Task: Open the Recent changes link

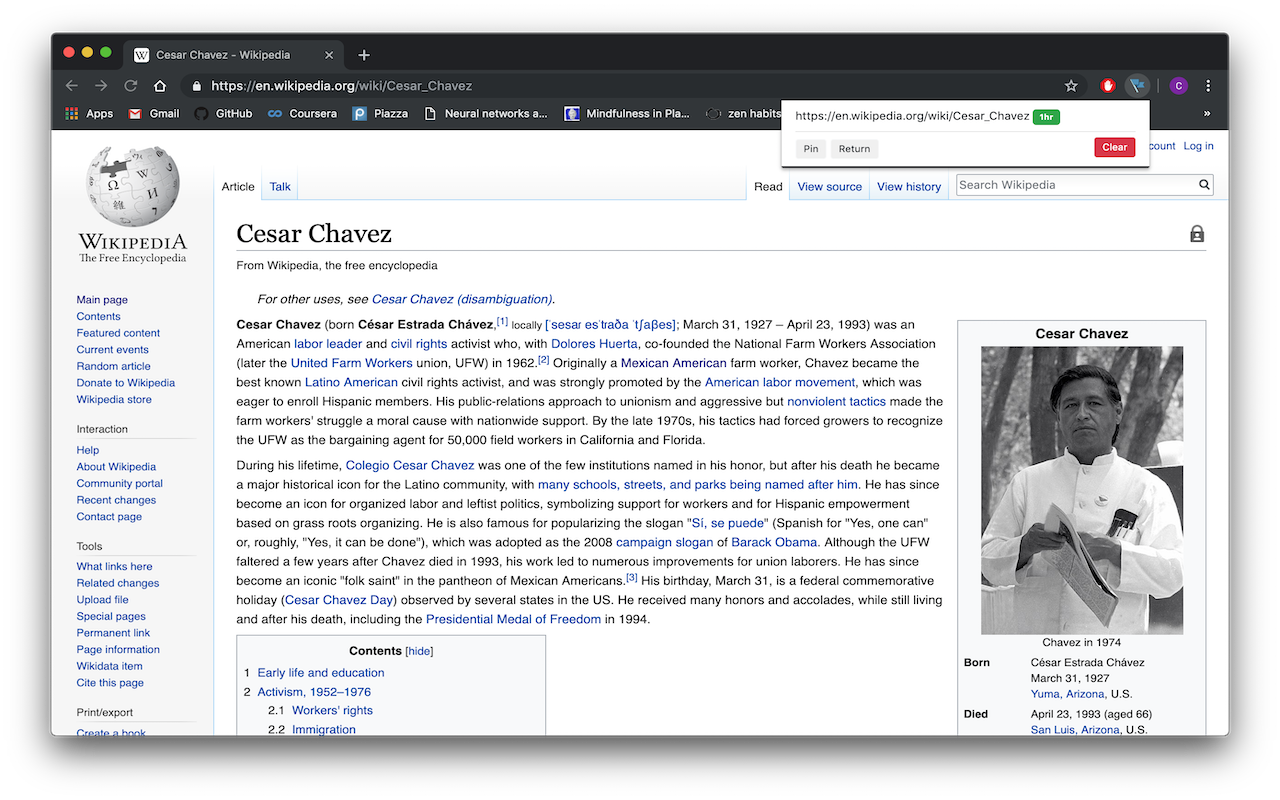Action: tap(116, 500)
